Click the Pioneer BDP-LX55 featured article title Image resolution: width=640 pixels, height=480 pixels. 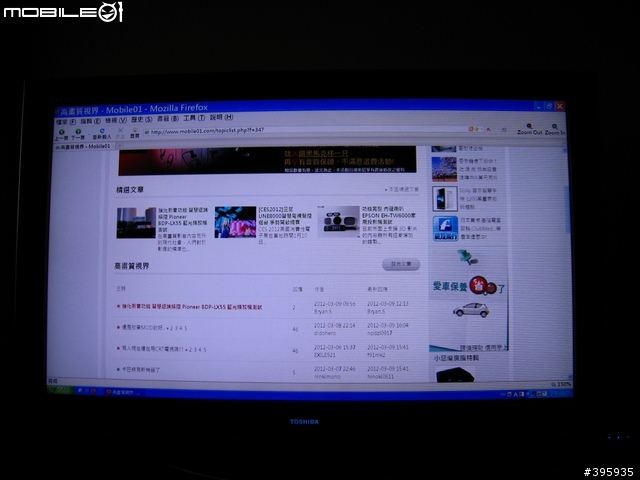coord(183,220)
